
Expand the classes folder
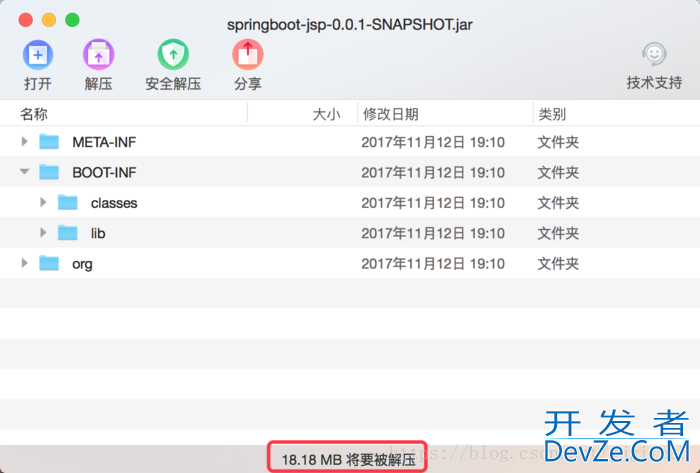coord(43,203)
